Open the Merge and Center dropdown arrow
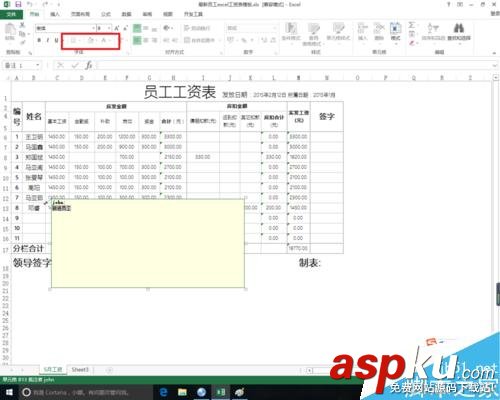500x400 pixels. [x=219, y=40]
